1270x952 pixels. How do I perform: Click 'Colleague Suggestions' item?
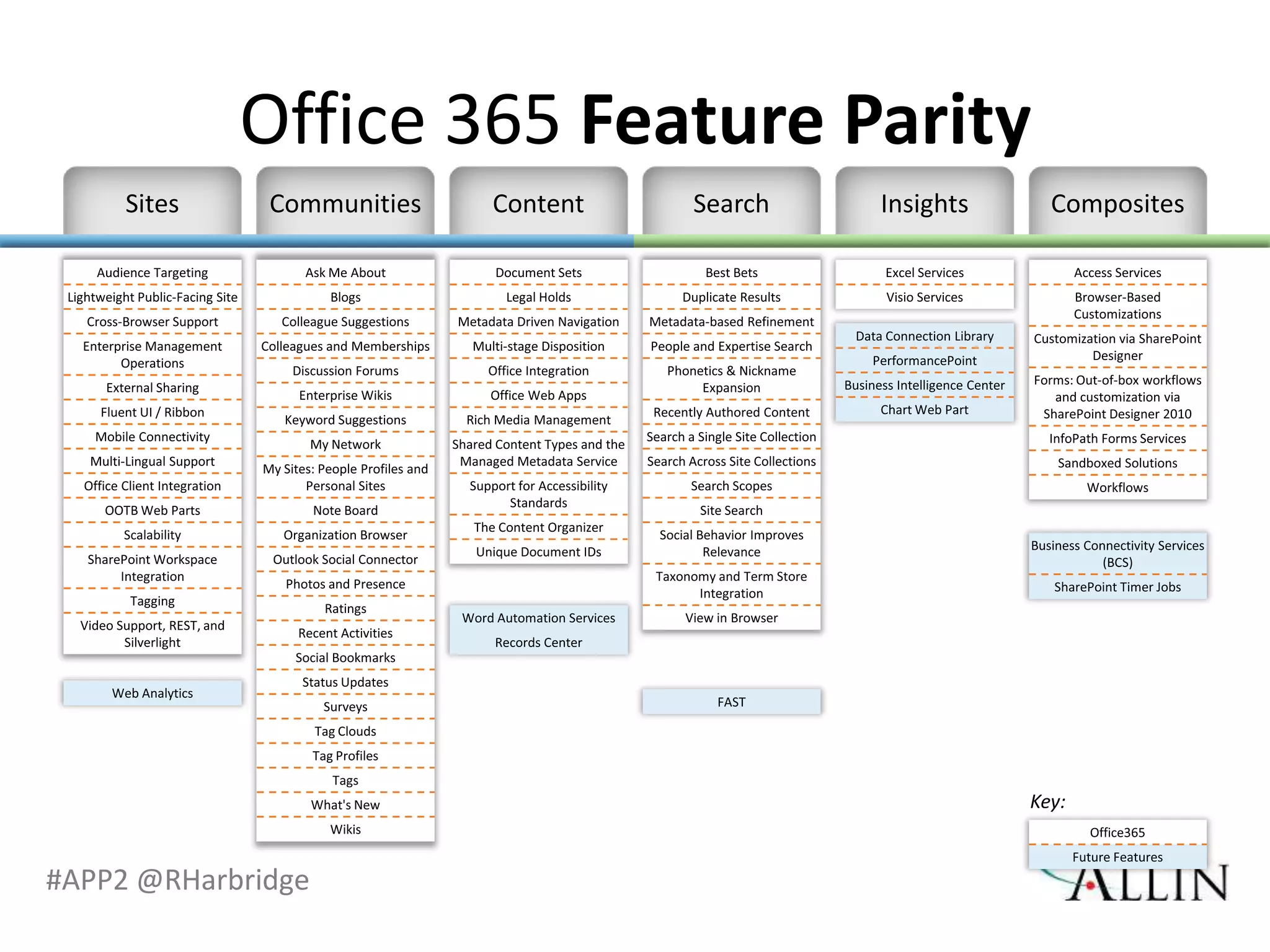click(x=345, y=322)
